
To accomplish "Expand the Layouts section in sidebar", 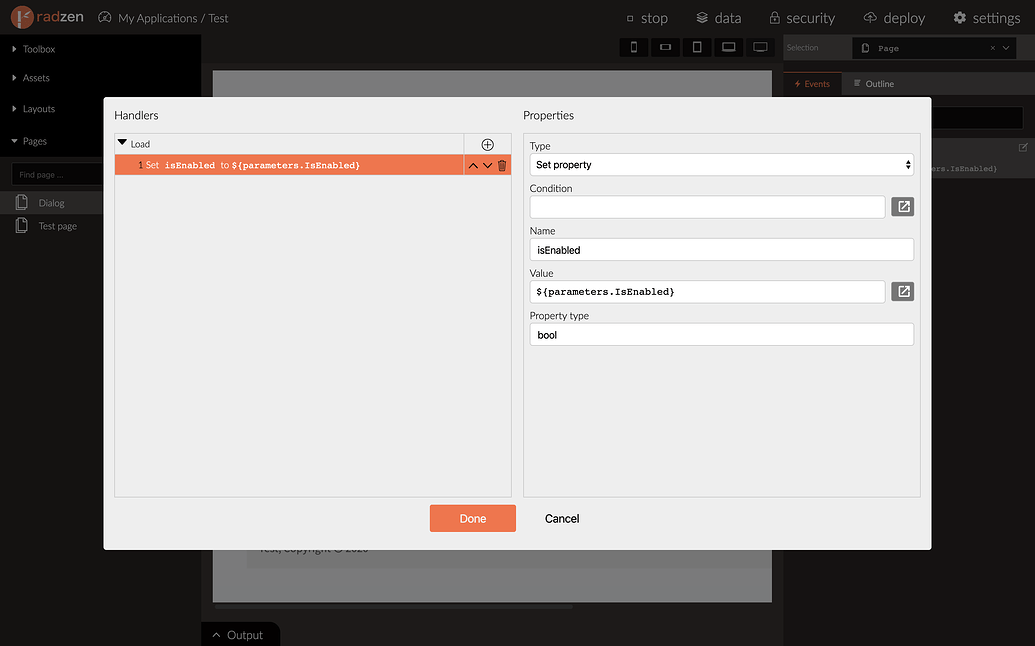I will tap(38, 109).
